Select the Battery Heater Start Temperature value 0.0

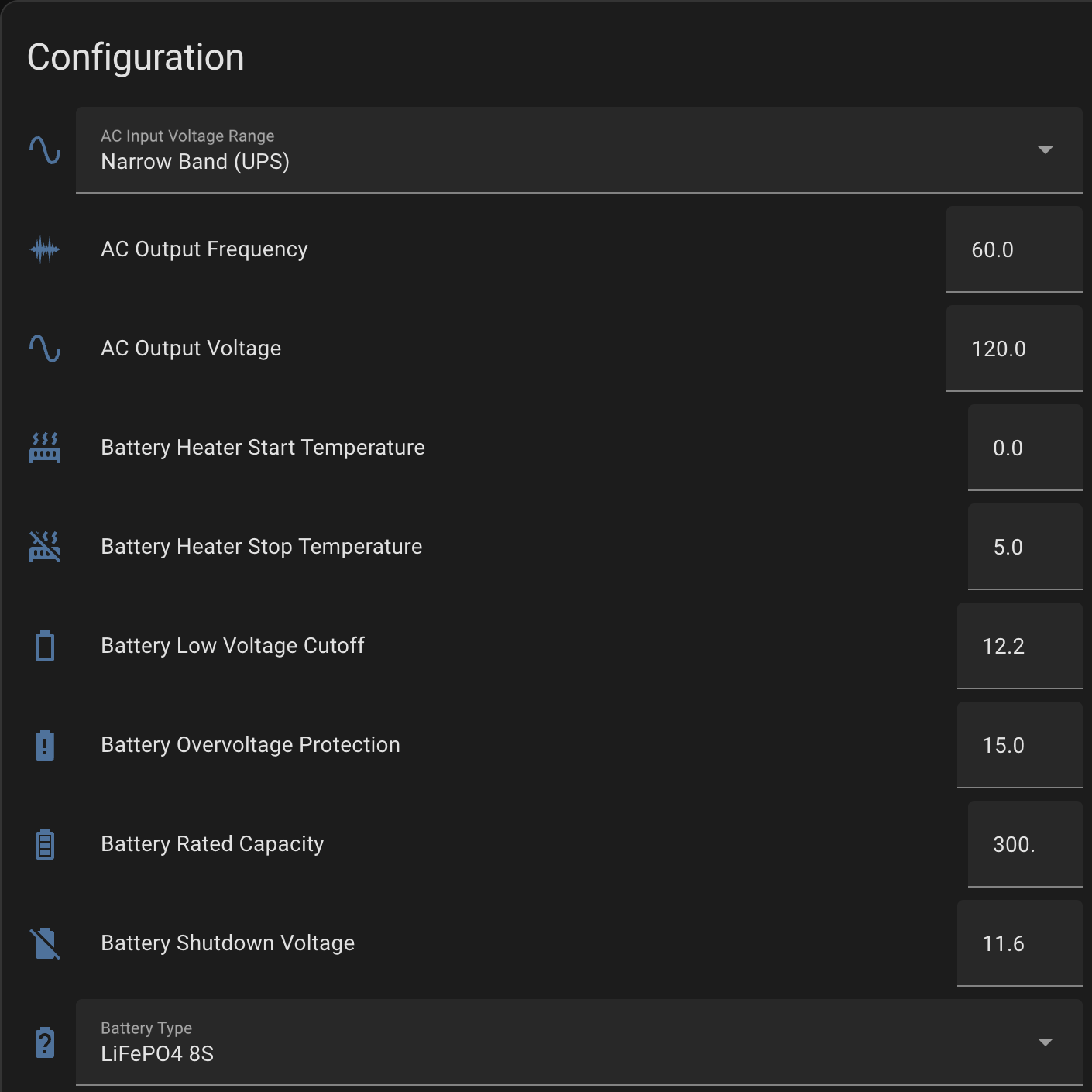tap(1024, 448)
